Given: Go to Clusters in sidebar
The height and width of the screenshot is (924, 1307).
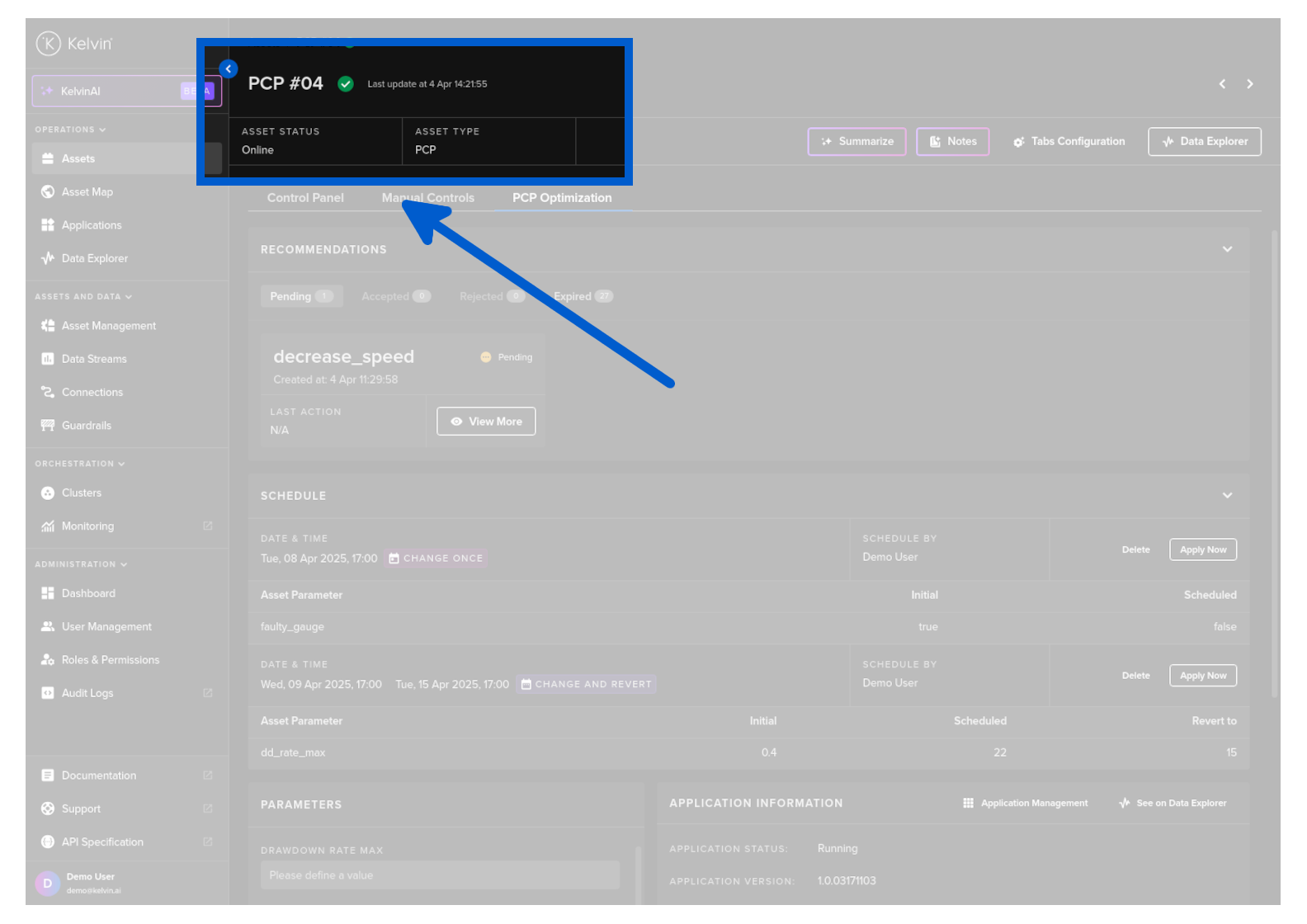Looking at the screenshot, I should (x=81, y=493).
